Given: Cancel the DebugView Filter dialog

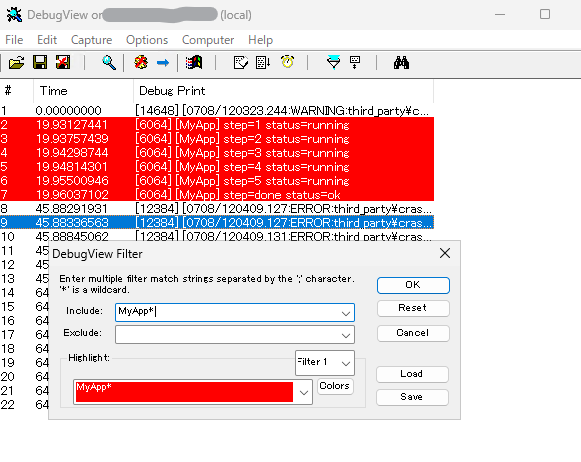Looking at the screenshot, I should coord(413,333).
